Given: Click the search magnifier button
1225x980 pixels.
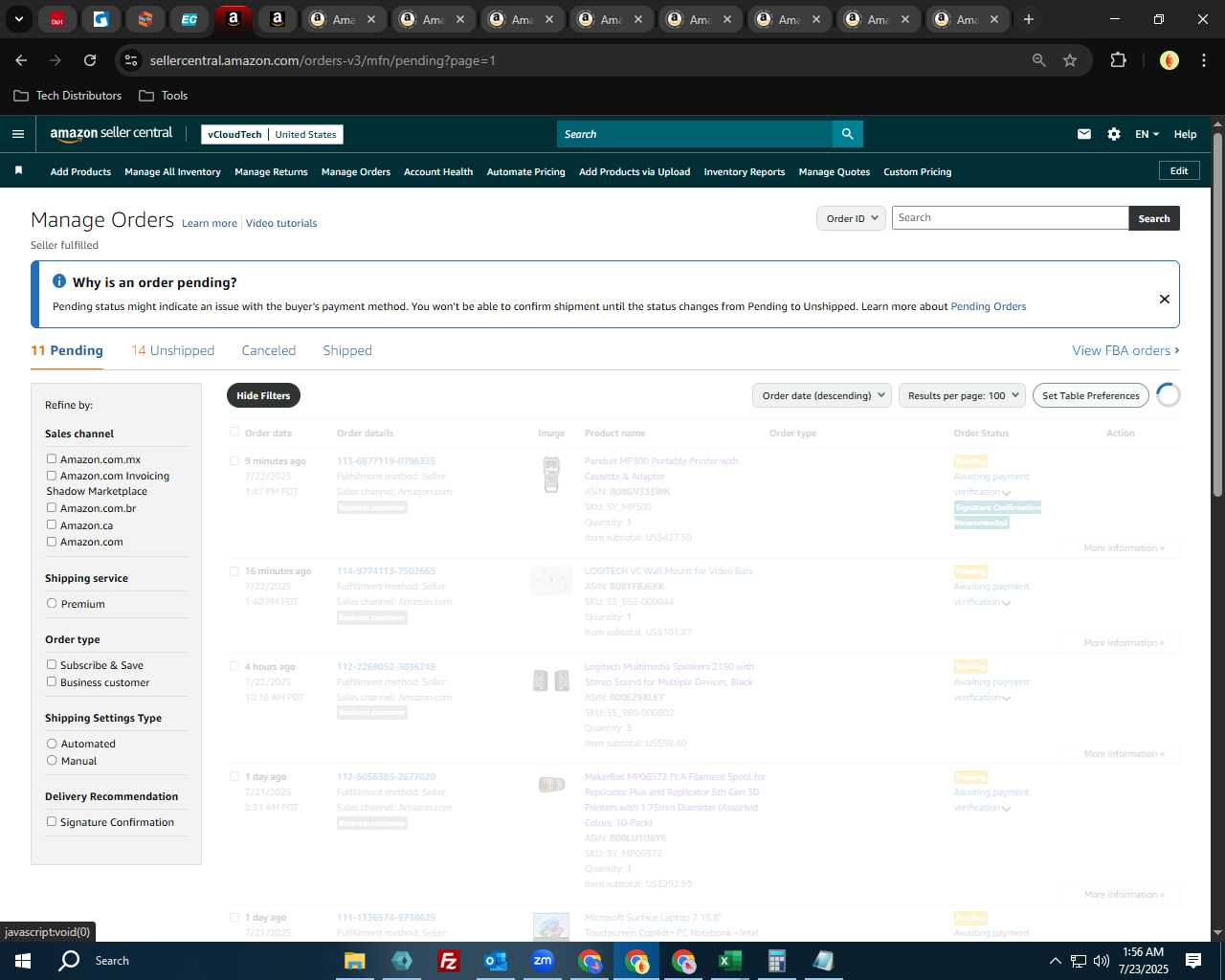Looking at the screenshot, I should coord(847,134).
